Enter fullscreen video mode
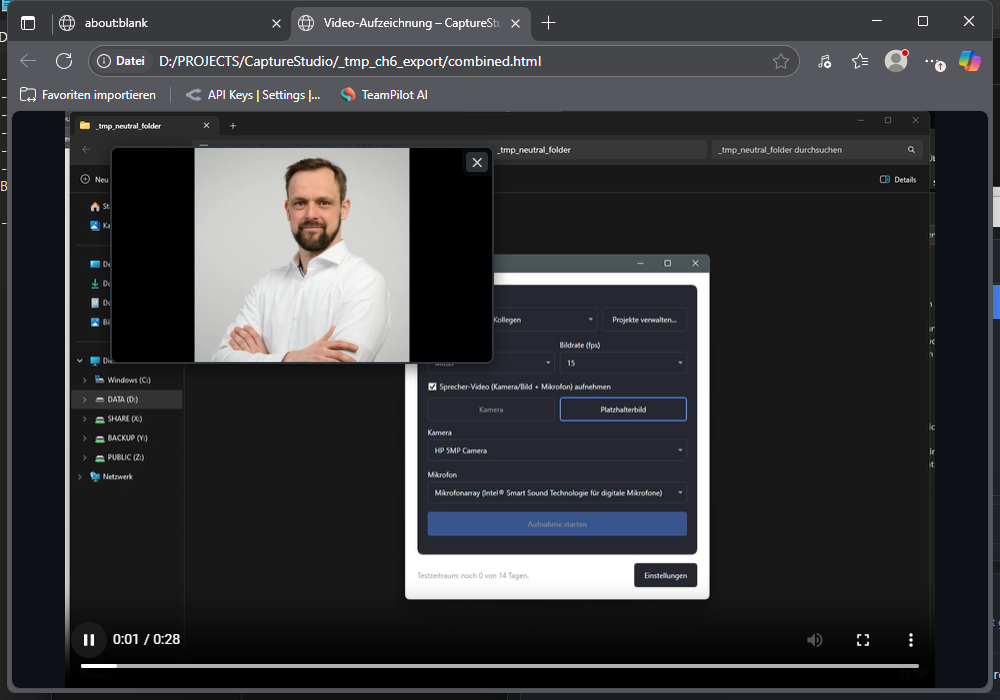Image resolution: width=1000 pixels, height=700 pixels. click(x=862, y=639)
